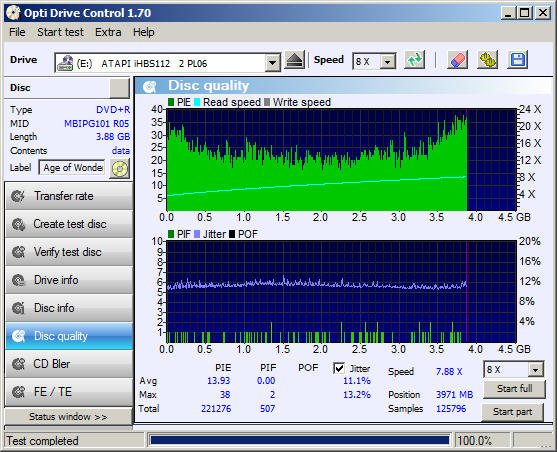This screenshot has width=557, height=452.
Task: Open the Drive info section
Action: [x=69, y=280]
